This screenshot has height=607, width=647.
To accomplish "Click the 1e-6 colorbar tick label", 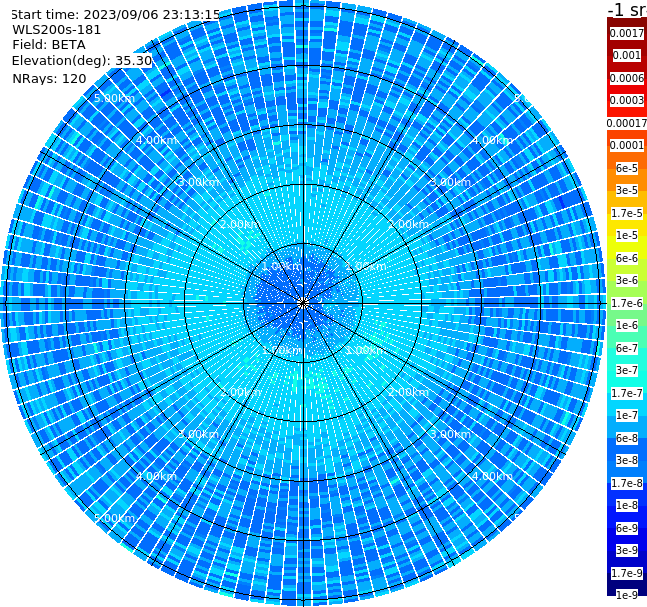I will point(627,325).
